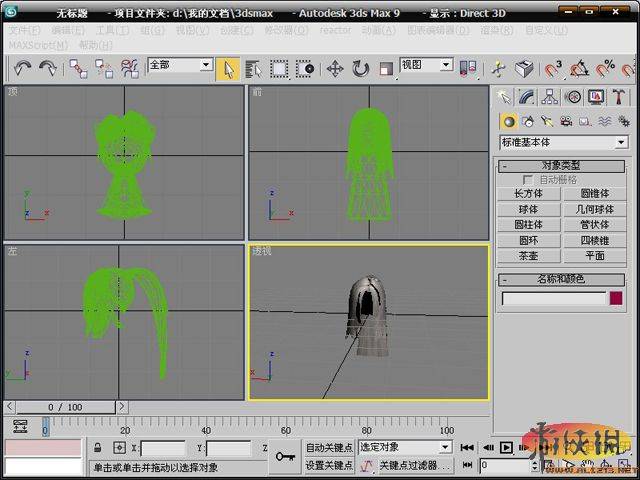Choose the Cameras category icon

click(566, 121)
